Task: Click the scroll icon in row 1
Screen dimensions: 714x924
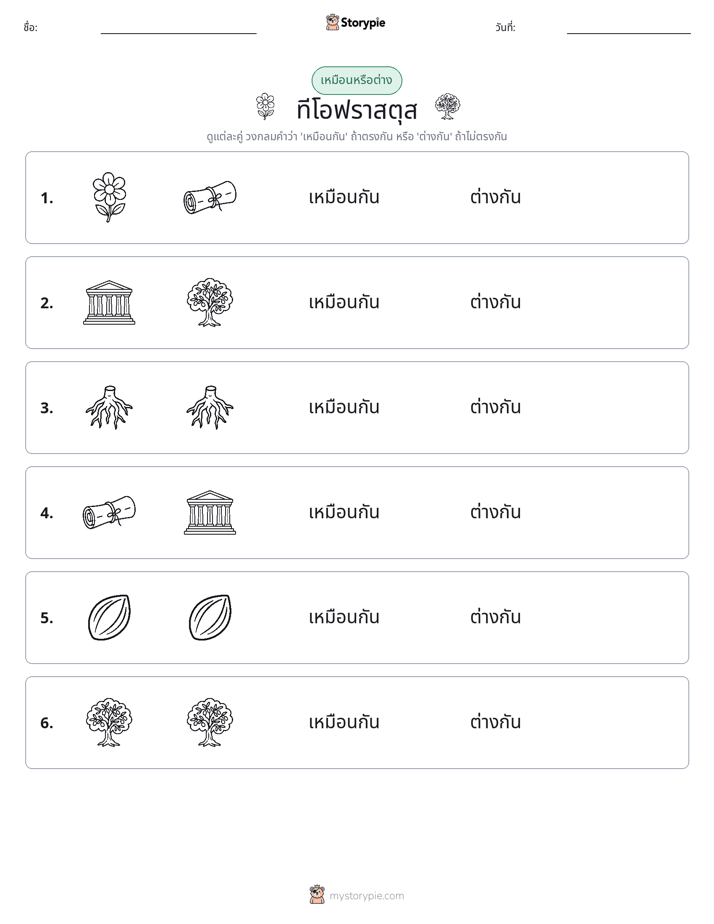Action: tap(210, 197)
